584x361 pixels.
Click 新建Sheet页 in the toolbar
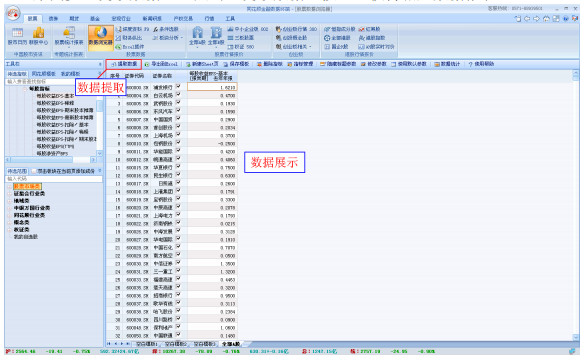(x=202, y=64)
